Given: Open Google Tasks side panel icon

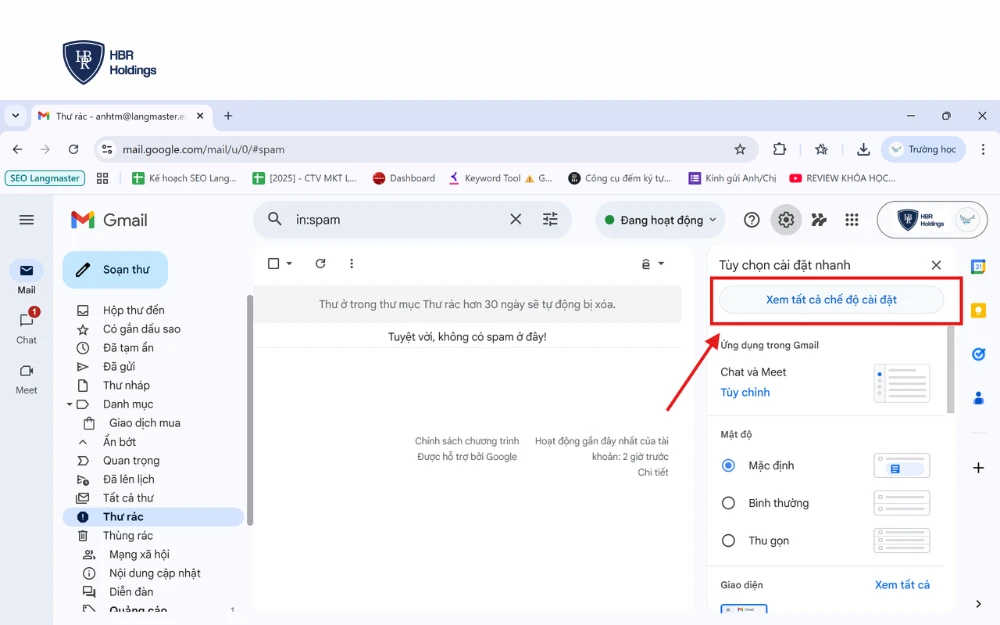Looking at the screenshot, I should click(978, 354).
